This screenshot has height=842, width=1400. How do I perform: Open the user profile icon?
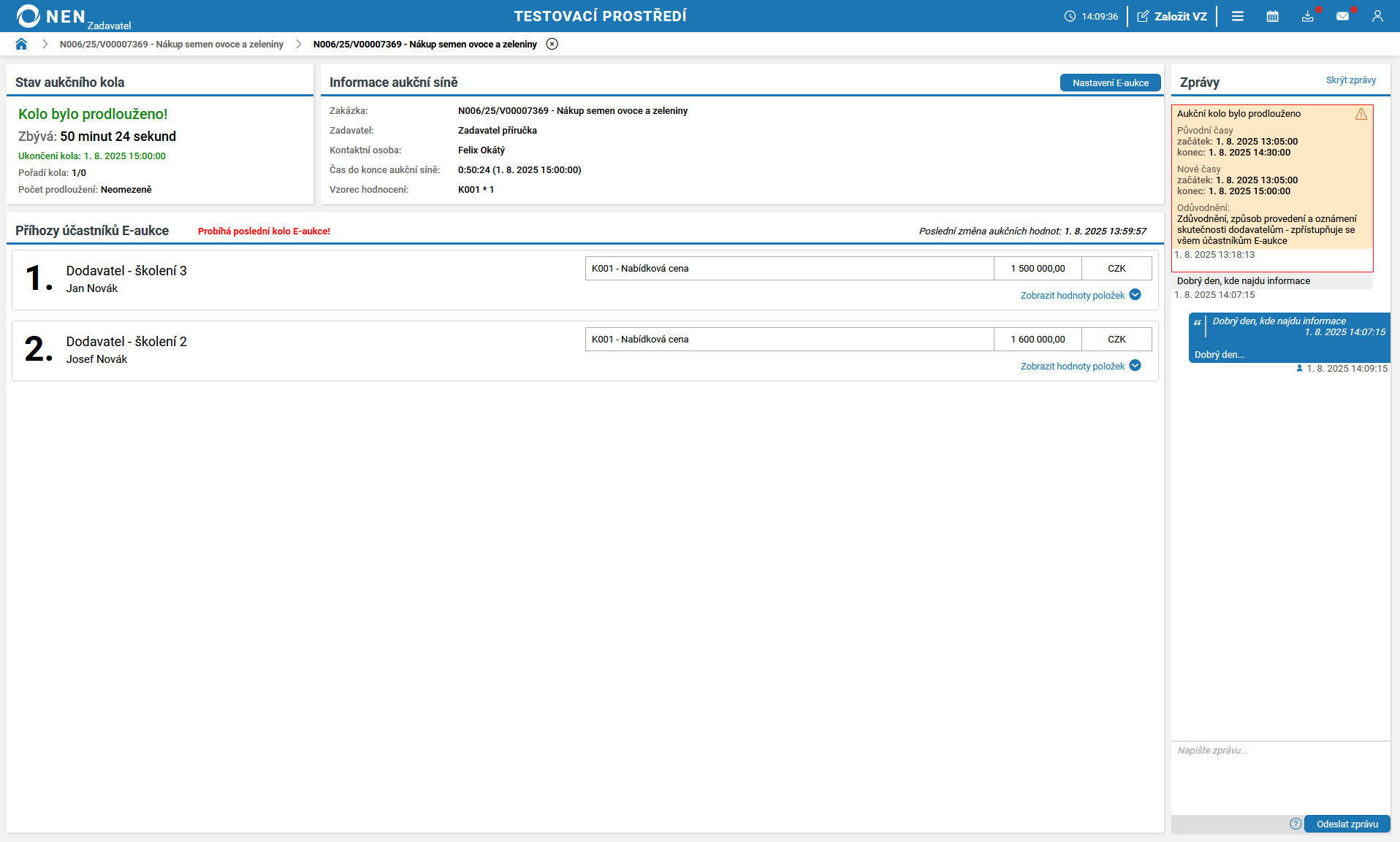(x=1377, y=16)
